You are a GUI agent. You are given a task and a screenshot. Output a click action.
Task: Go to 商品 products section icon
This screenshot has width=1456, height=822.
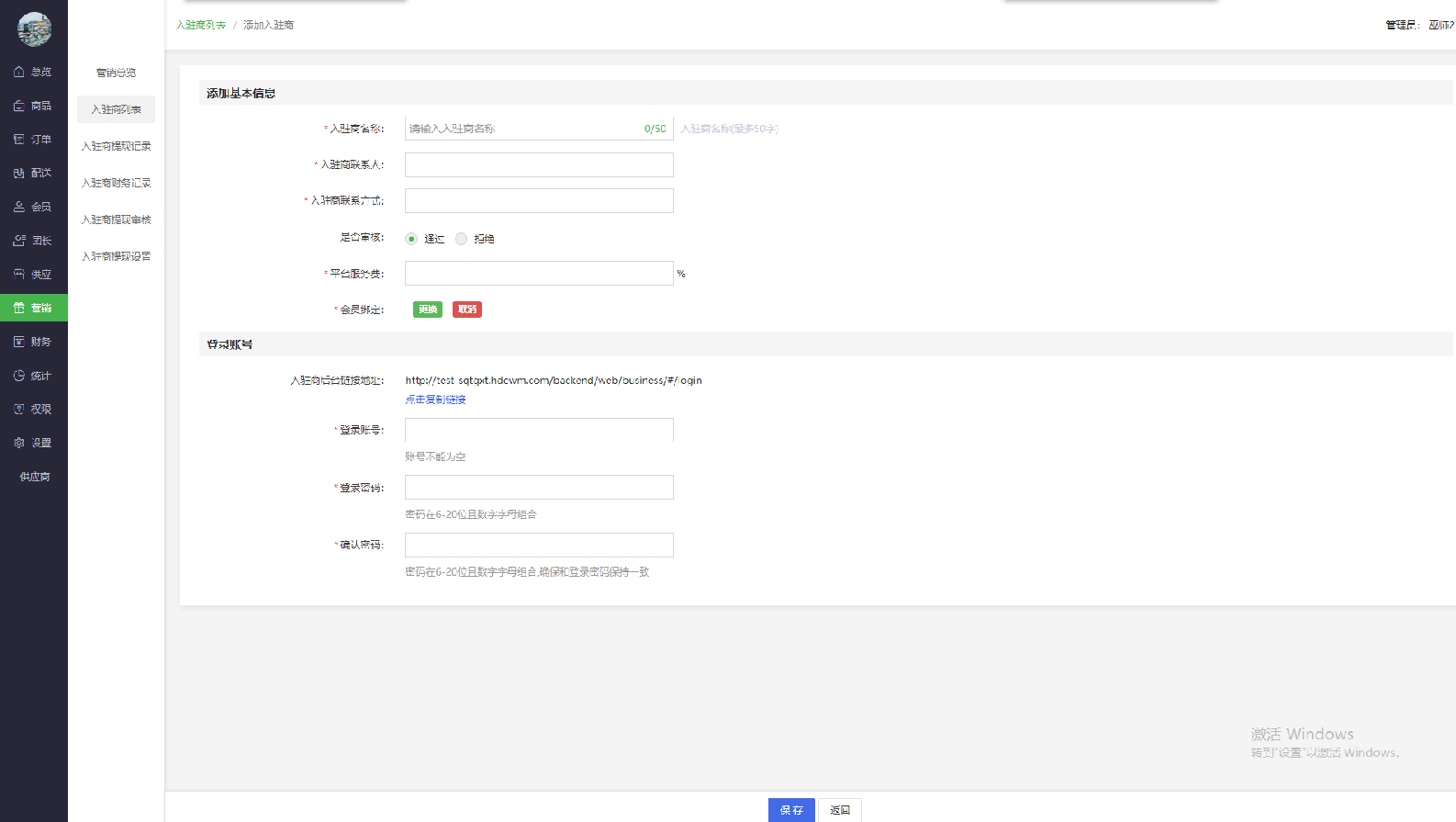point(19,106)
